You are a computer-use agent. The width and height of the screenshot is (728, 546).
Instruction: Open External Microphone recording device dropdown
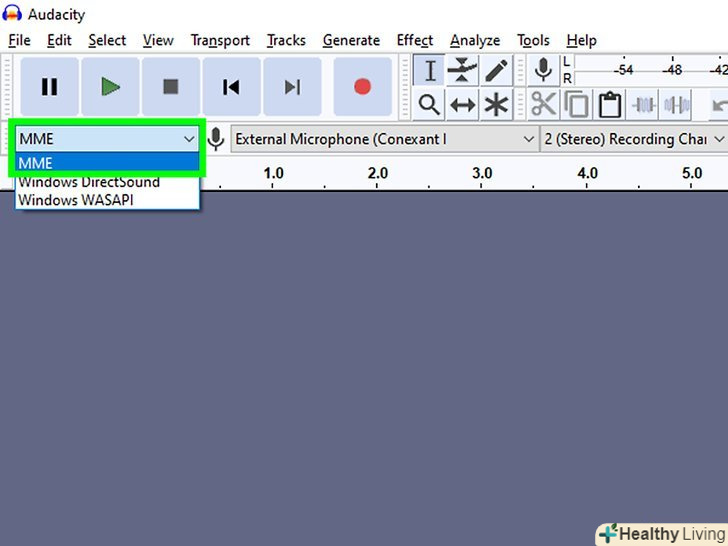pos(384,139)
